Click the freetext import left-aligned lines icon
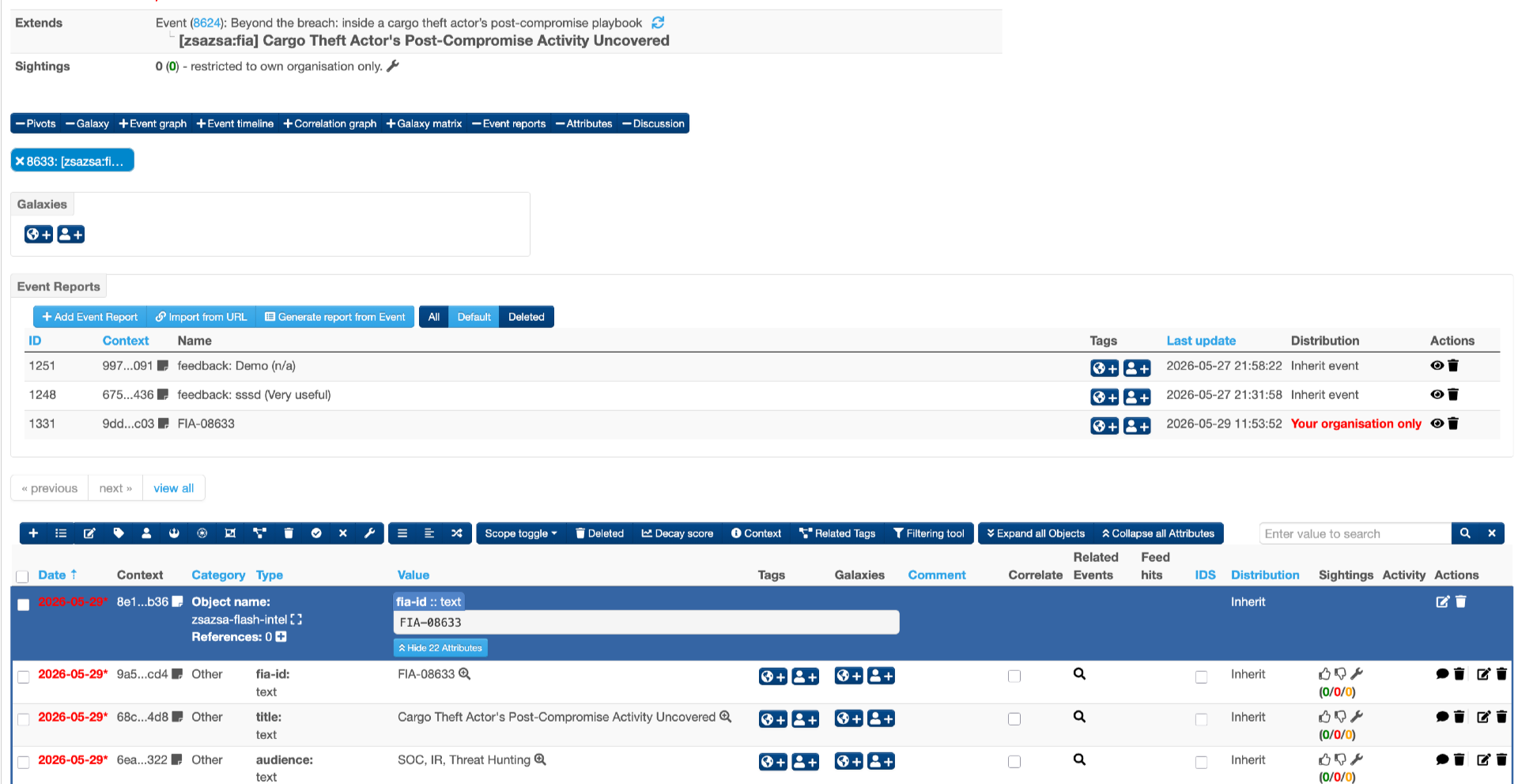 [x=429, y=533]
